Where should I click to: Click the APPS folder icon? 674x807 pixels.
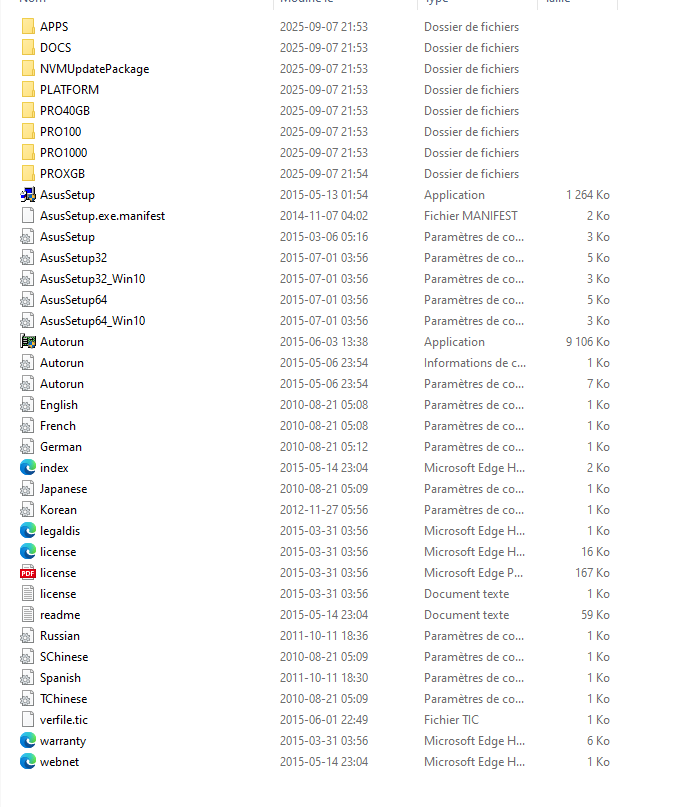pyautogui.click(x=28, y=26)
